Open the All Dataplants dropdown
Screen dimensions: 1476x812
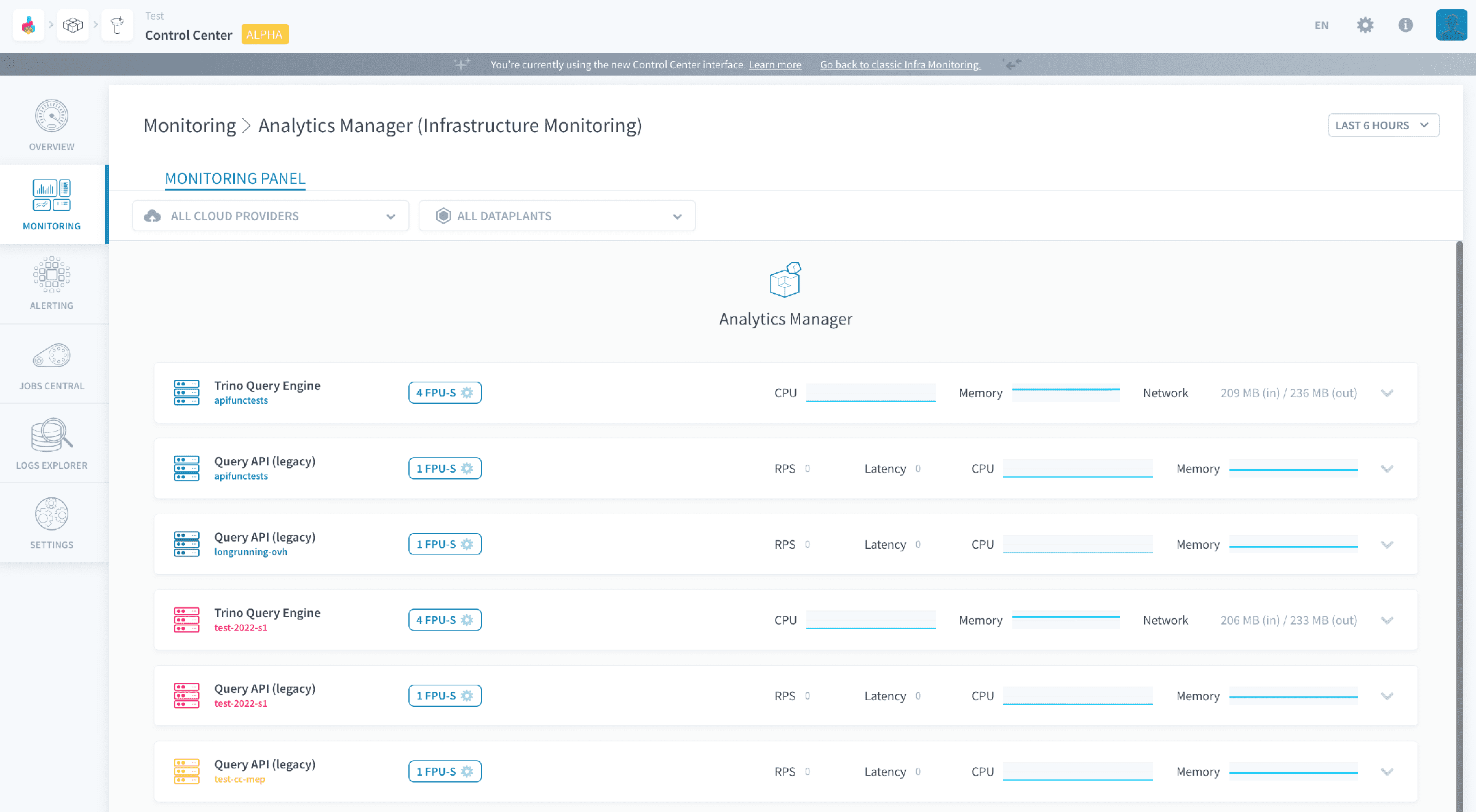[557, 216]
